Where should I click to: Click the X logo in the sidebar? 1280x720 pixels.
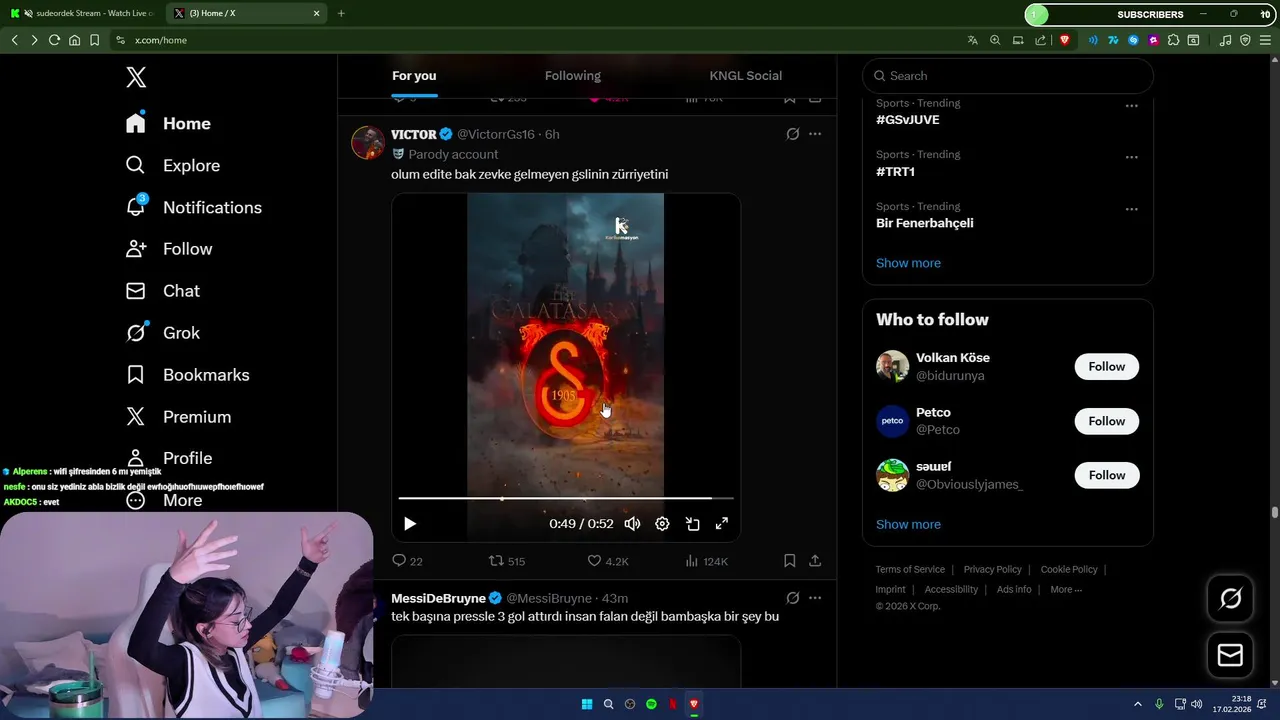tap(136, 77)
